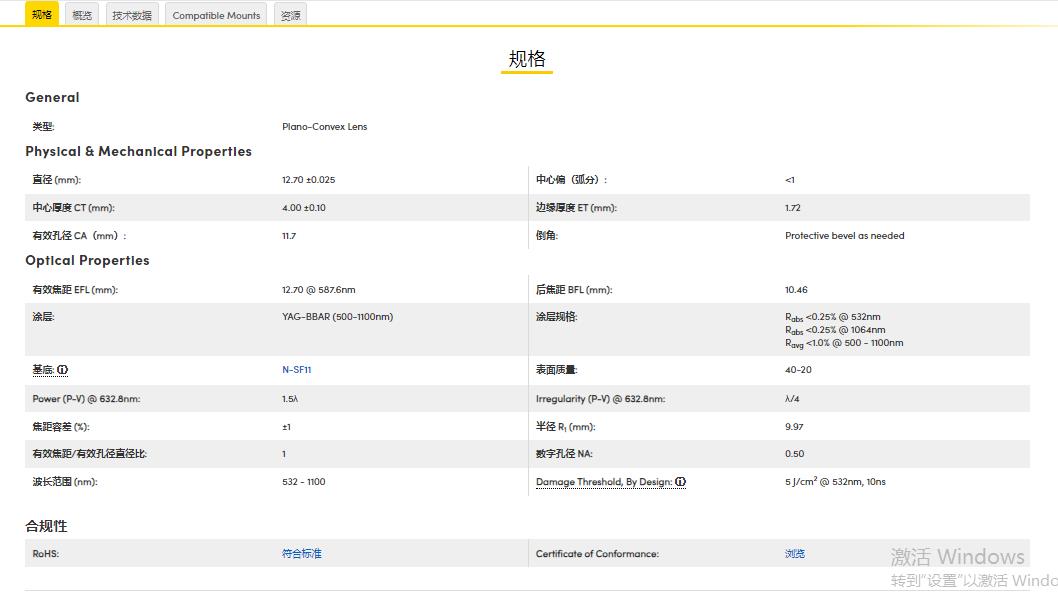Switch to the 概览 tab
Screen dimensions: 1058x608
(81, 14)
